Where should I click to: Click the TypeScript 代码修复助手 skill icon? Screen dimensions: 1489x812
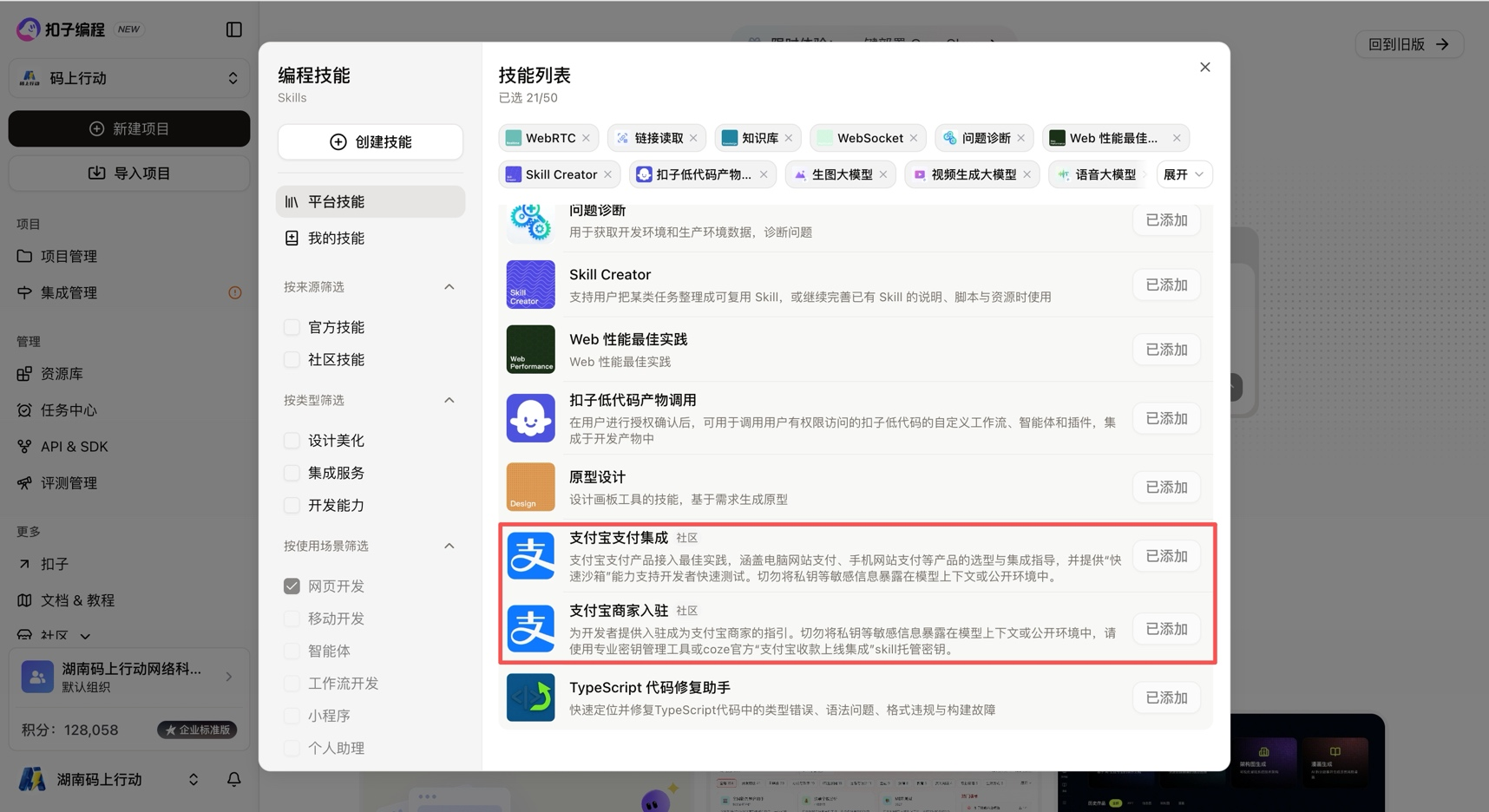click(x=530, y=697)
